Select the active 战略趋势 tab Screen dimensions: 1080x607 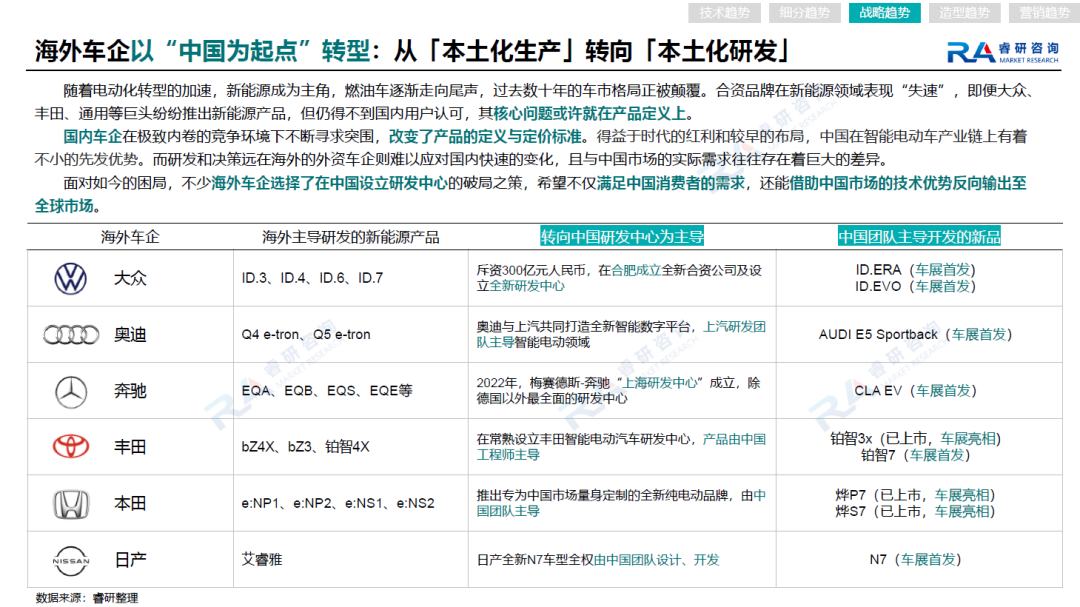pos(884,13)
